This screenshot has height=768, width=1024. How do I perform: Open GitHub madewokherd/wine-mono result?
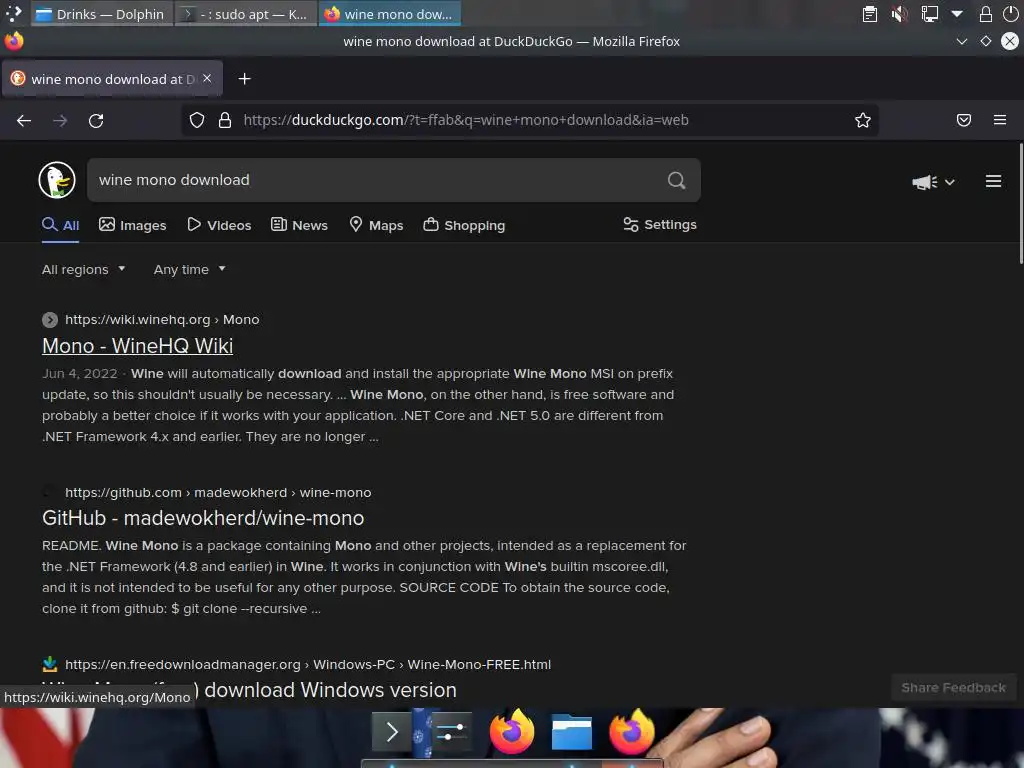pos(203,518)
